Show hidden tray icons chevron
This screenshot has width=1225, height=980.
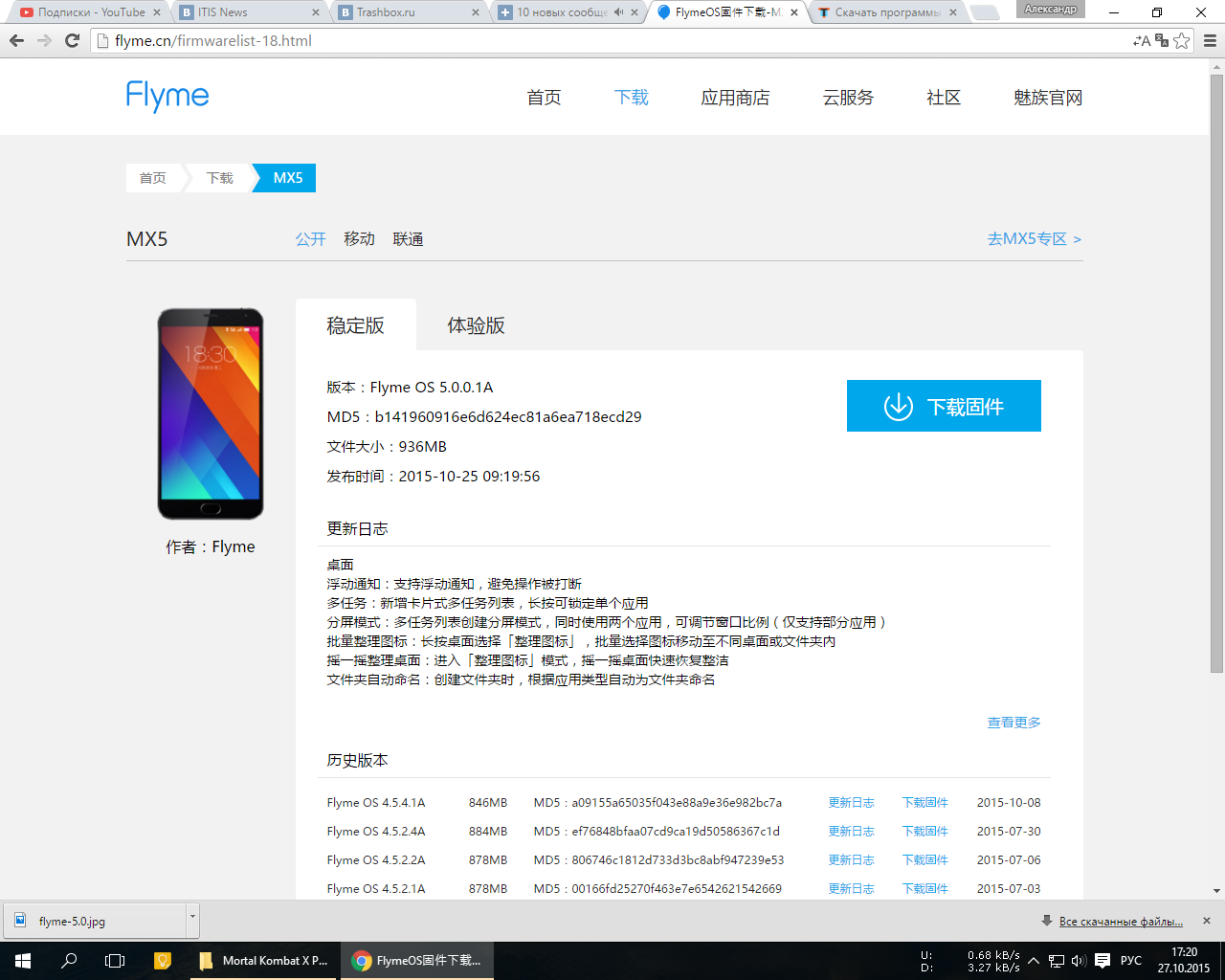(x=1034, y=961)
